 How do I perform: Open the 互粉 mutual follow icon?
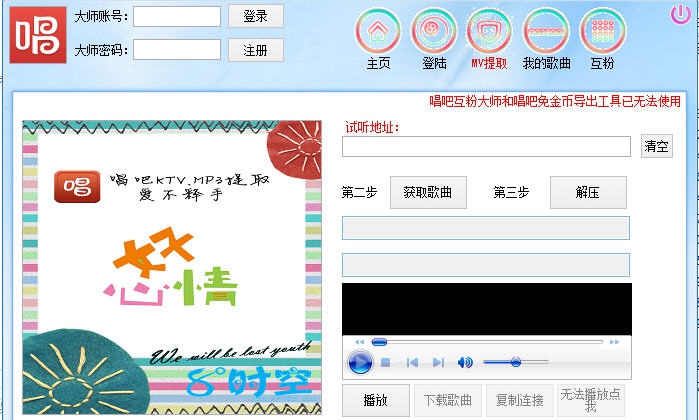[602, 31]
